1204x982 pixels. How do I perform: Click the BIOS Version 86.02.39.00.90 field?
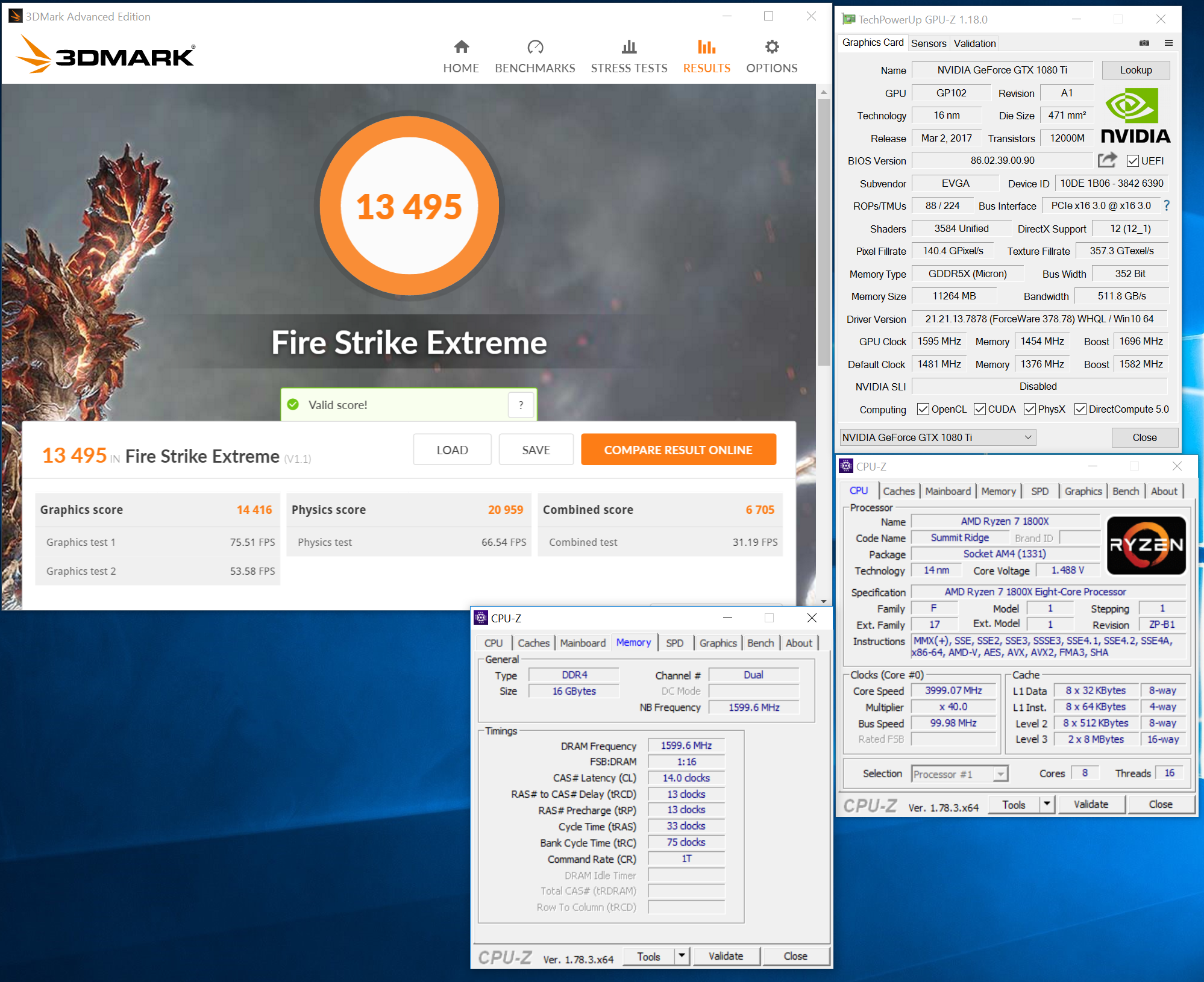pos(1002,160)
